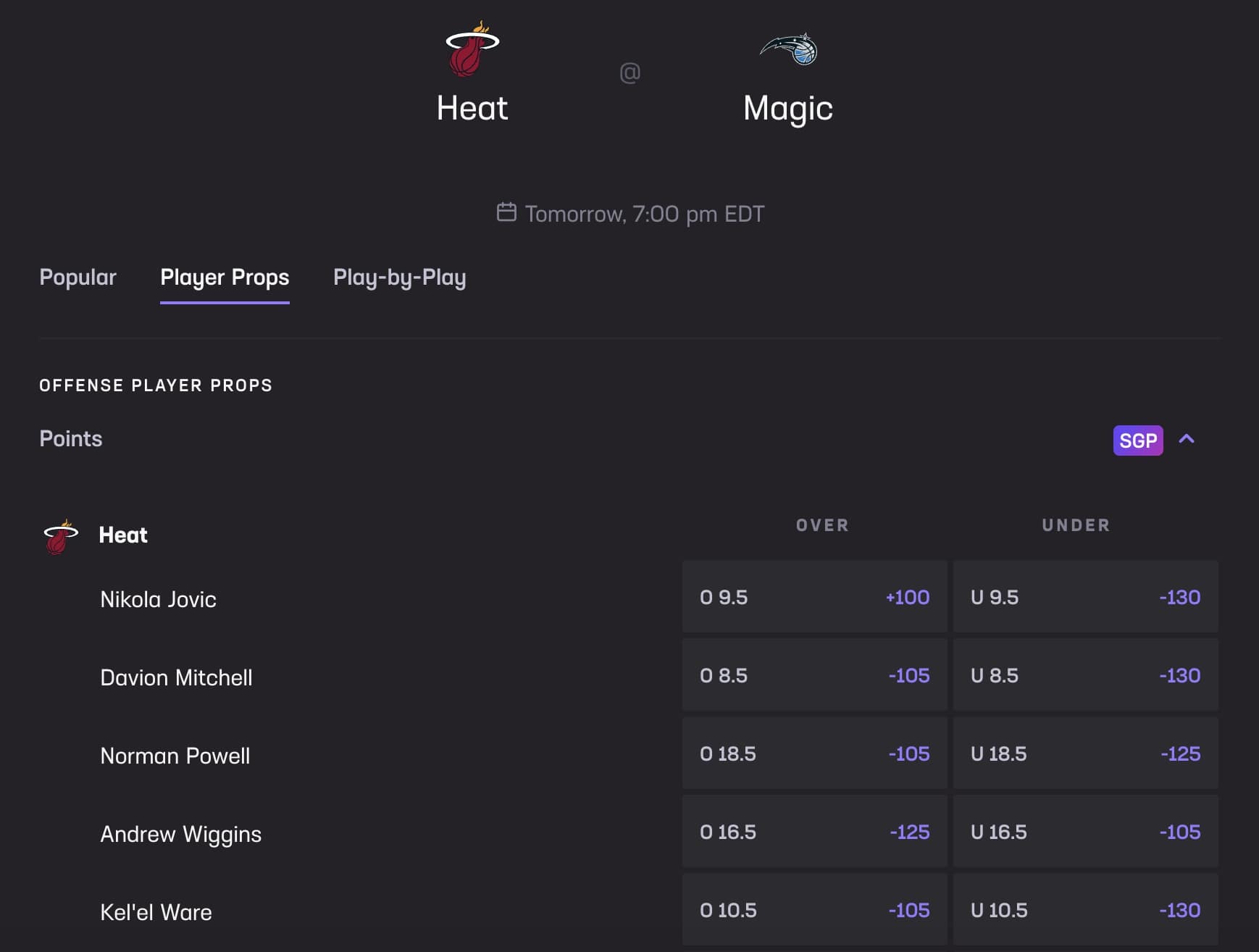This screenshot has height=952, width=1259.
Task: Click the SGP badge
Action: [1137, 440]
